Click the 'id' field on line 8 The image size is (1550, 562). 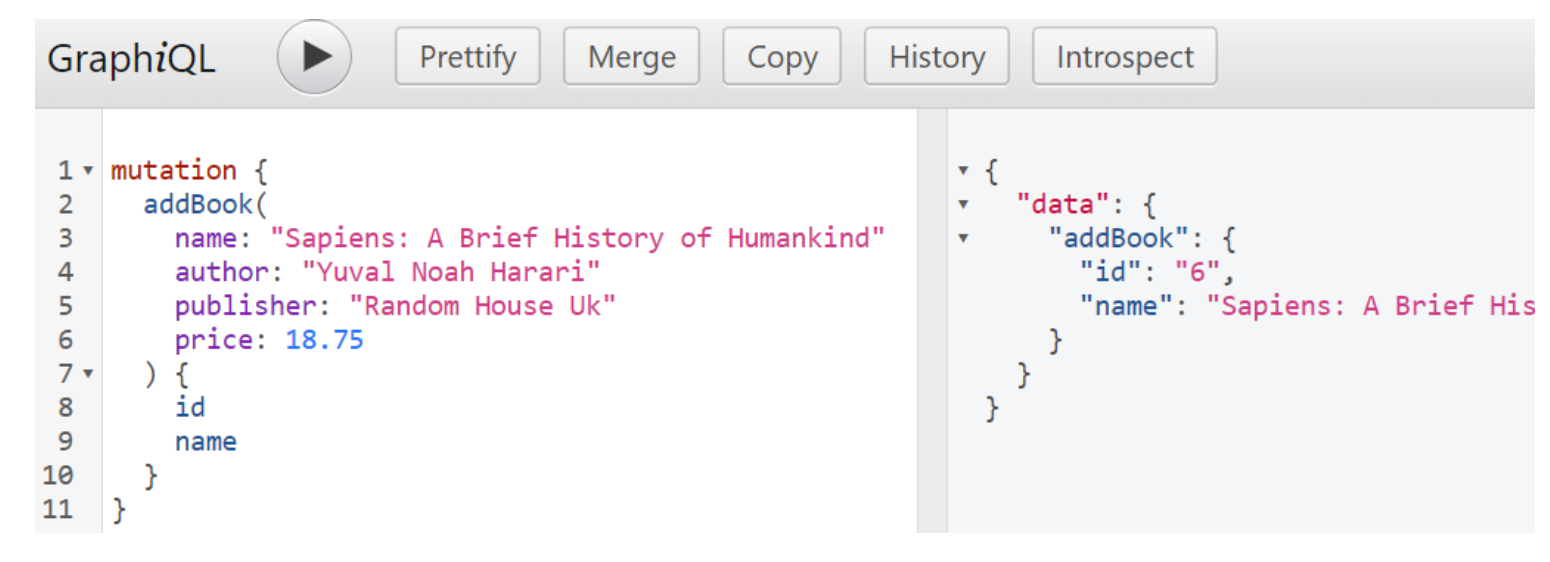(190, 408)
